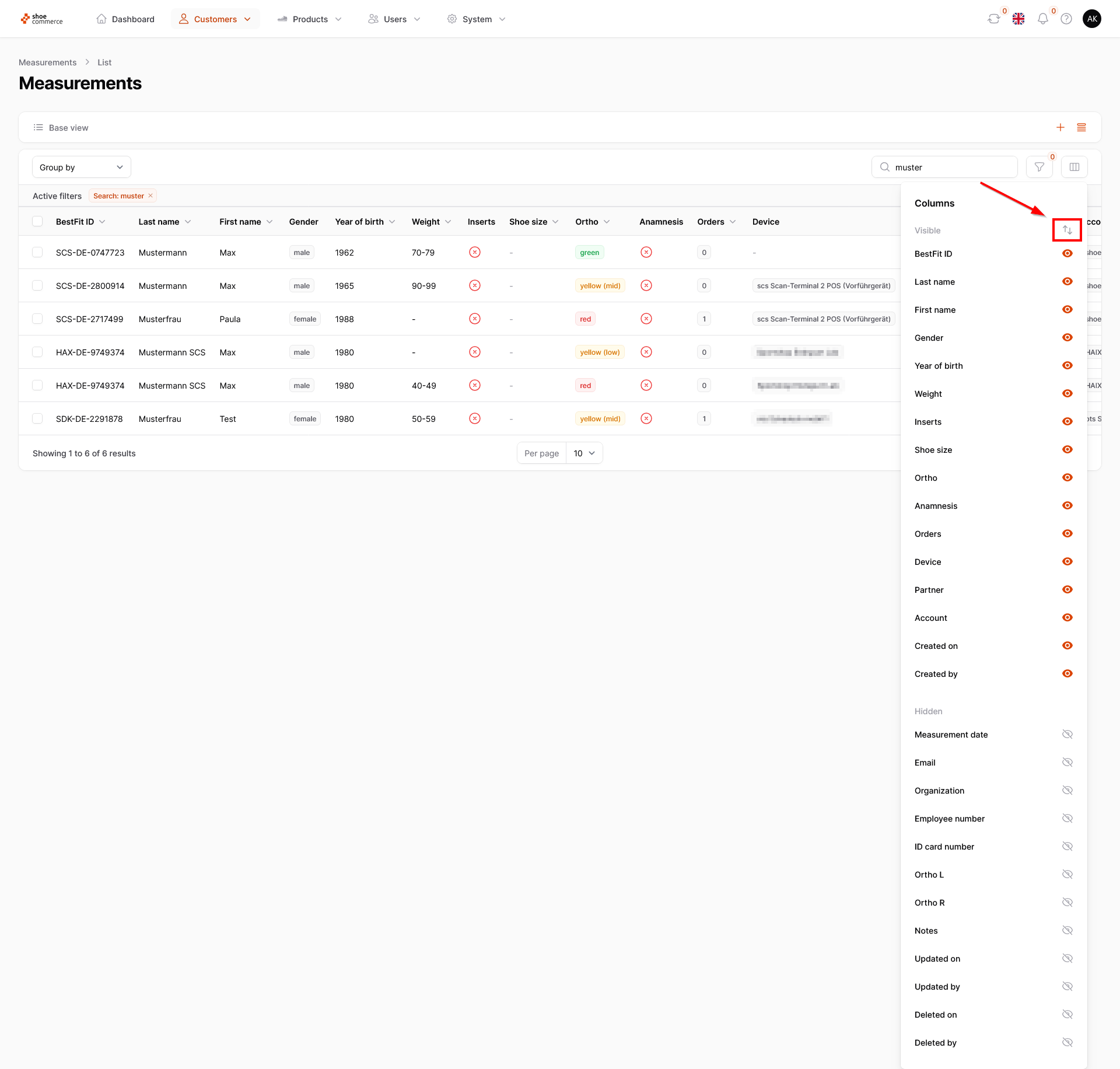This screenshot has height=1069, width=1120.
Task: Open the System menu
Action: tap(477, 19)
